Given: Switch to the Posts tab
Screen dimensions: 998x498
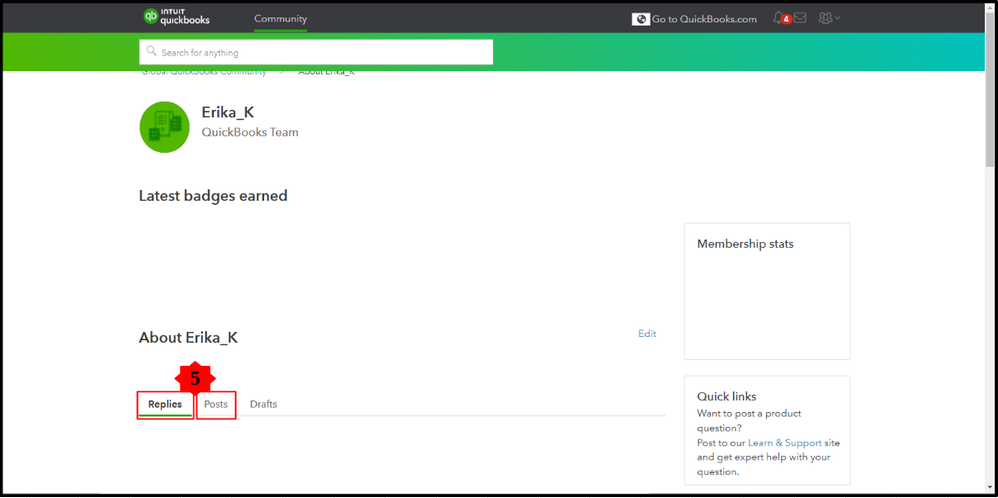Looking at the screenshot, I should pos(216,404).
